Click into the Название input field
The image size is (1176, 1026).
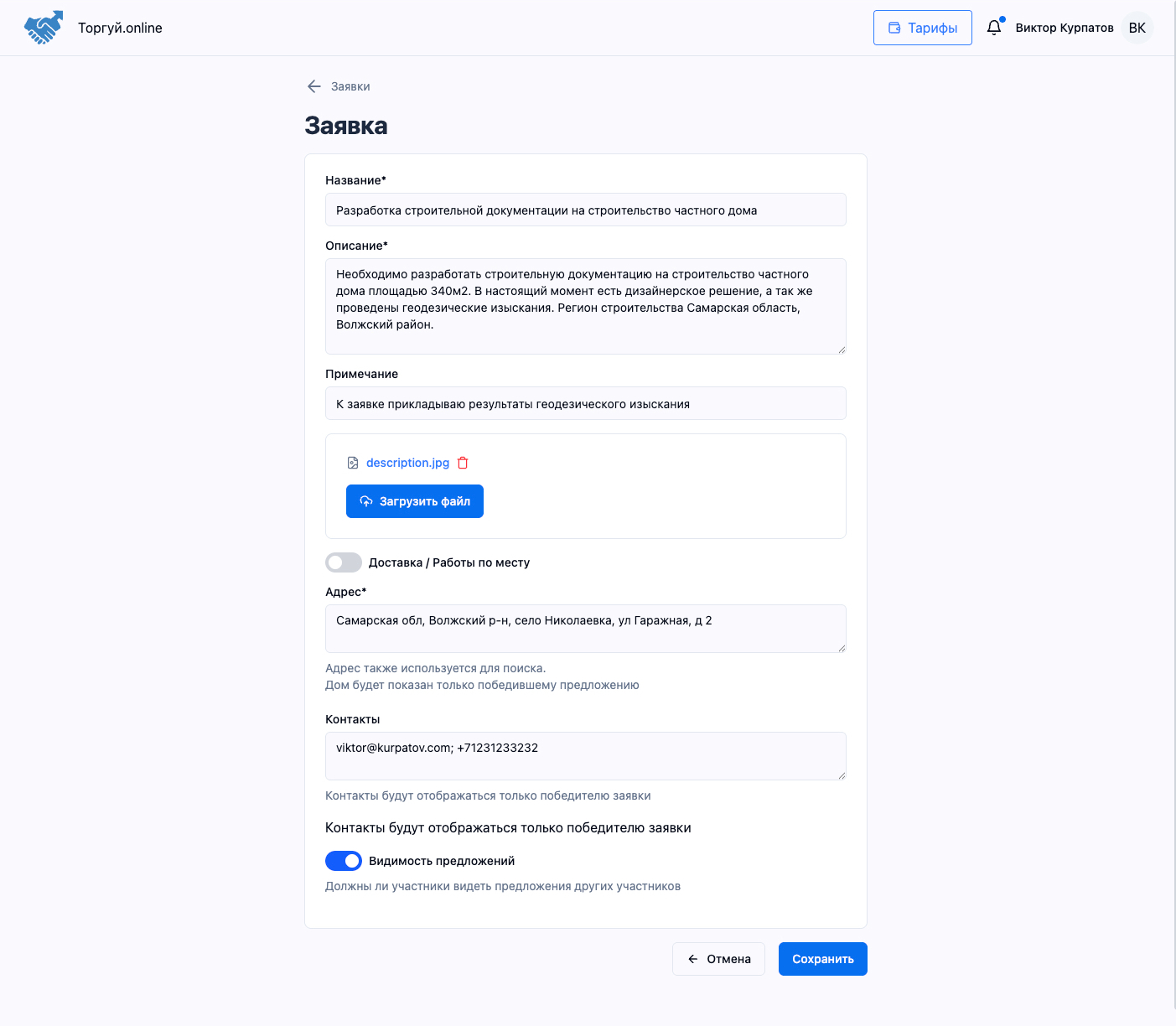coord(585,210)
